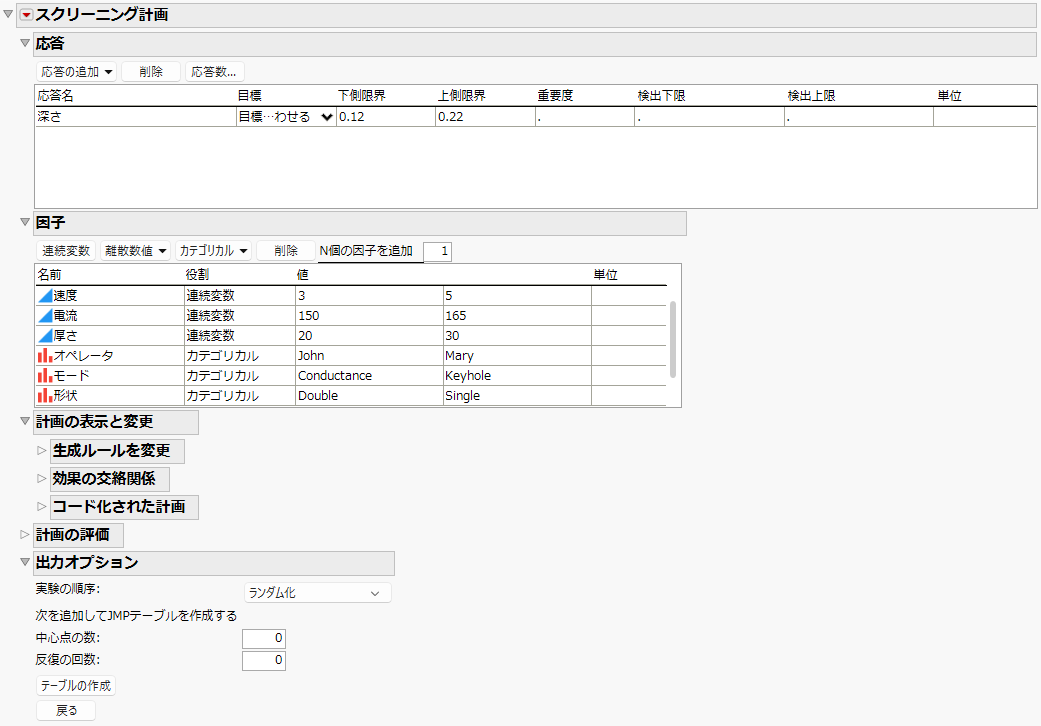Viewport: 1041px width, 726px height.
Task: Open the カテゴリカル factor dropdown
Action: tap(213, 251)
